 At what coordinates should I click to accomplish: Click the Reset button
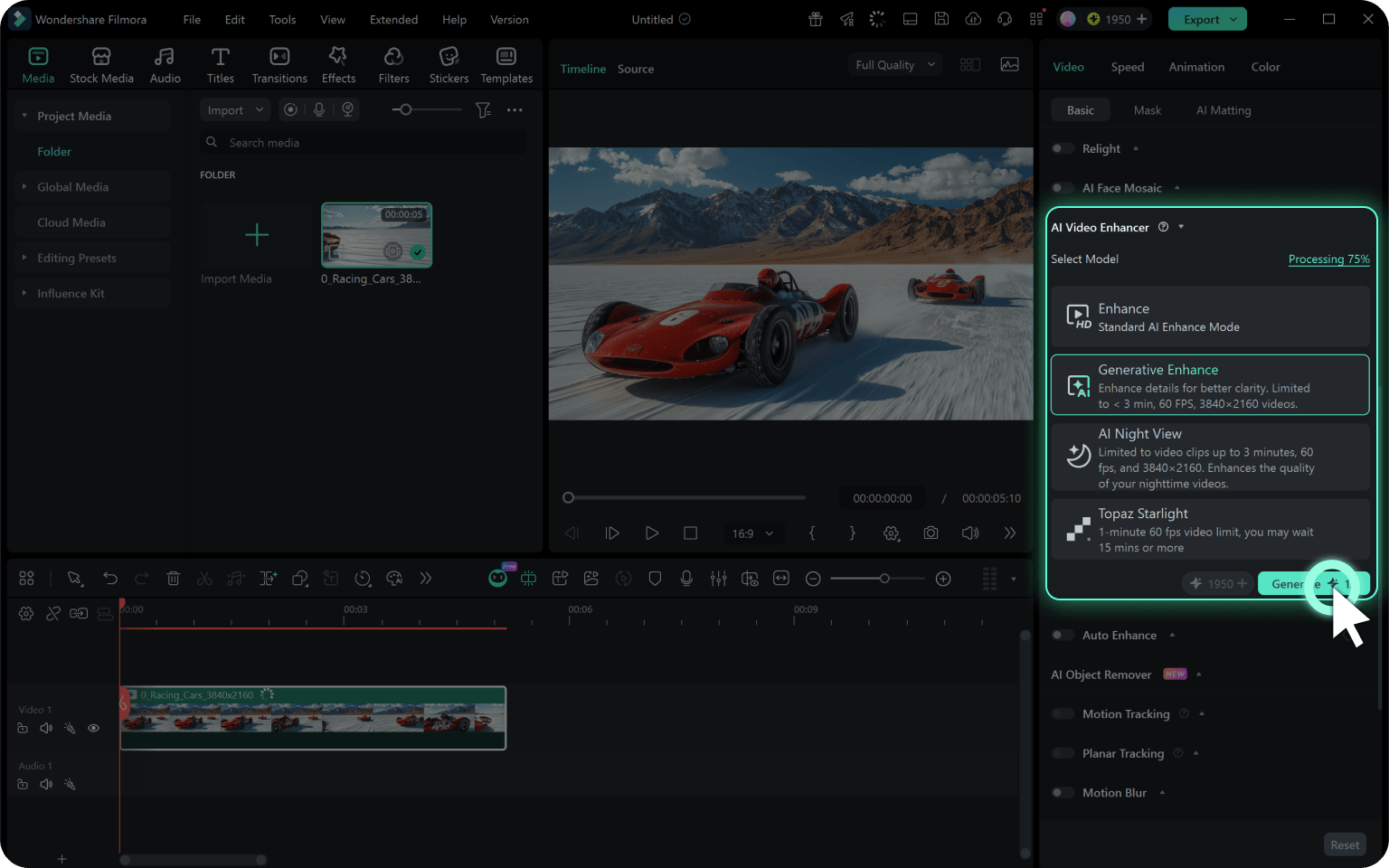coord(1345,844)
